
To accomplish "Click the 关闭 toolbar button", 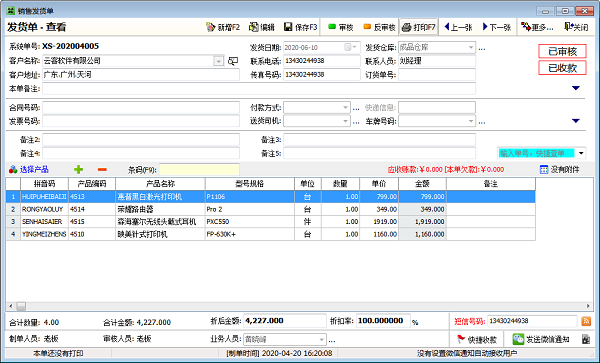I will point(576,27).
